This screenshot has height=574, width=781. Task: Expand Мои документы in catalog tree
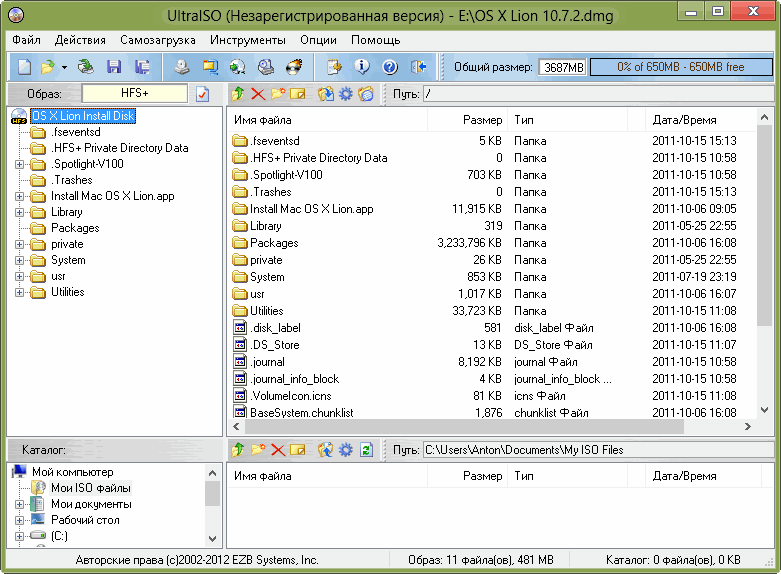pyautogui.click(x=19, y=504)
